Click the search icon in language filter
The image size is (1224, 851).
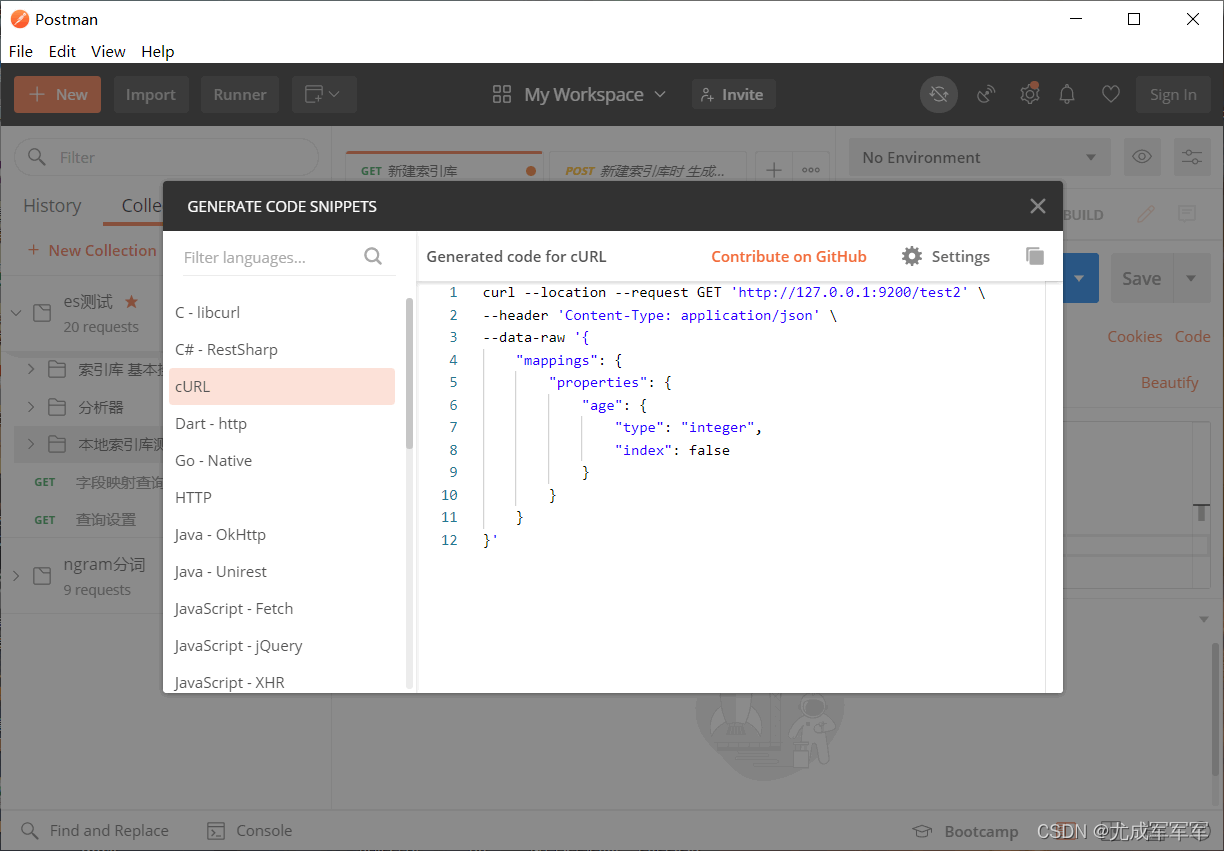click(x=373, y=256)
